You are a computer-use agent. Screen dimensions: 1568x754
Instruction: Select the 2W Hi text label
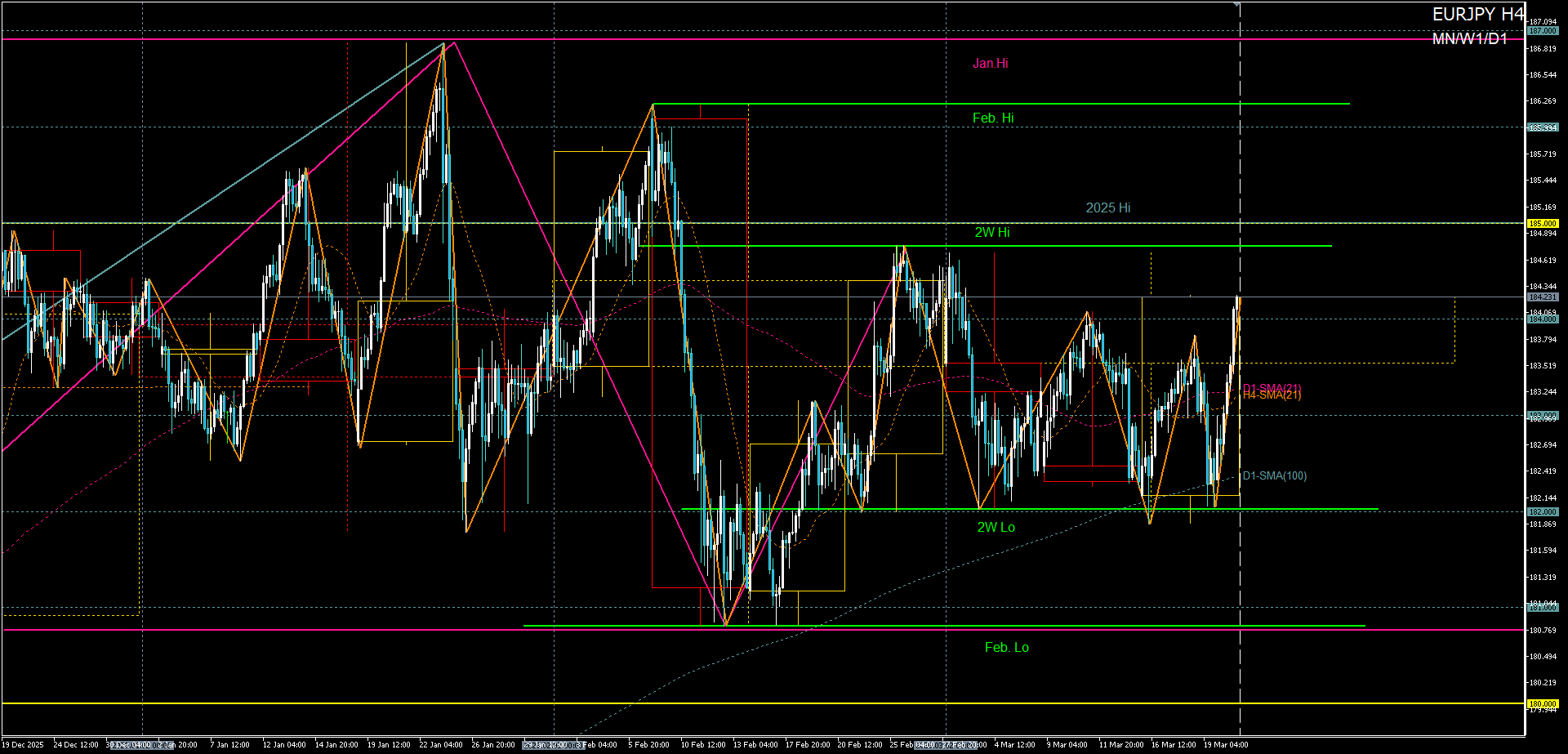coord(991,233)
